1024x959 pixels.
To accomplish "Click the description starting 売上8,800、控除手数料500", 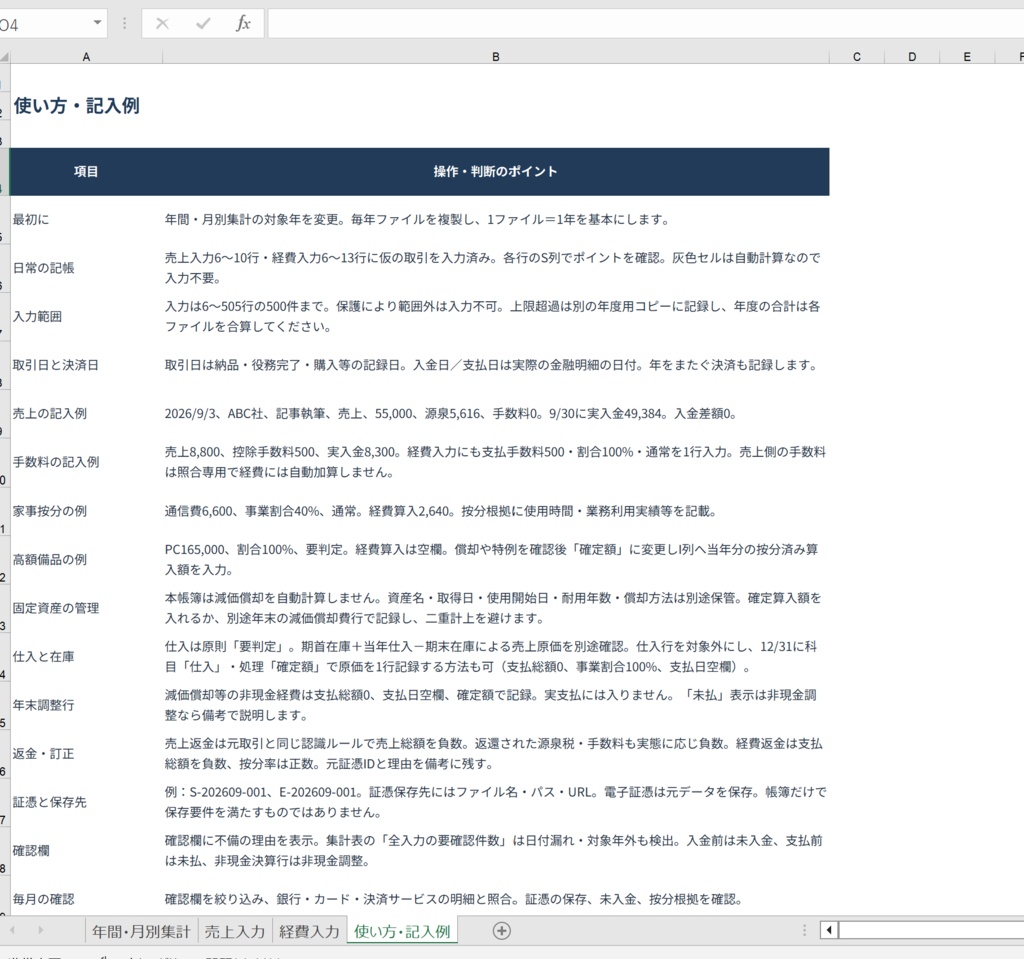I will point(496,462).
